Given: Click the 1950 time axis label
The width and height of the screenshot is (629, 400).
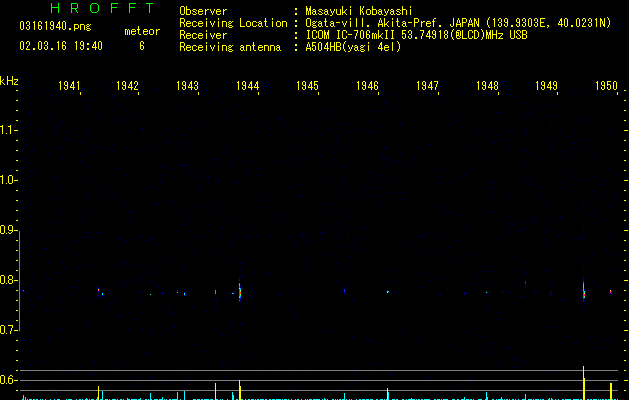Looking at the screenshot, I should pyautogui.click(x=606, y=86).
